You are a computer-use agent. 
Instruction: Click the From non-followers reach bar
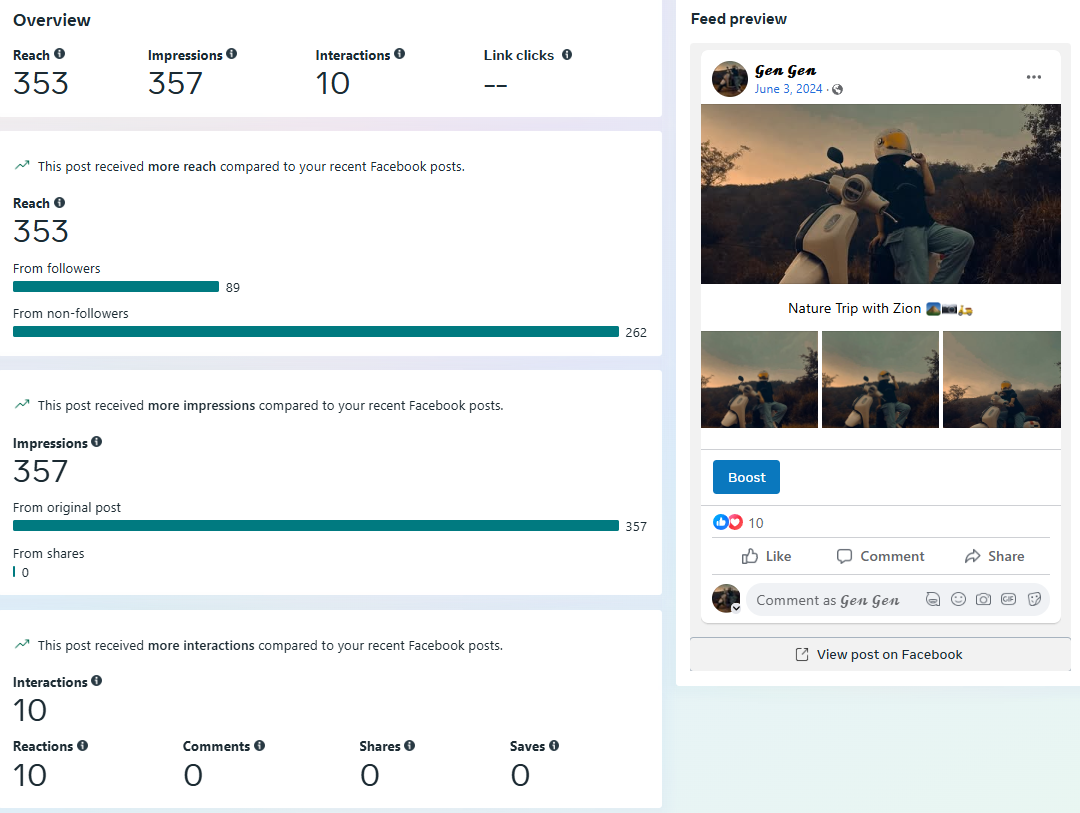[316, 332]
